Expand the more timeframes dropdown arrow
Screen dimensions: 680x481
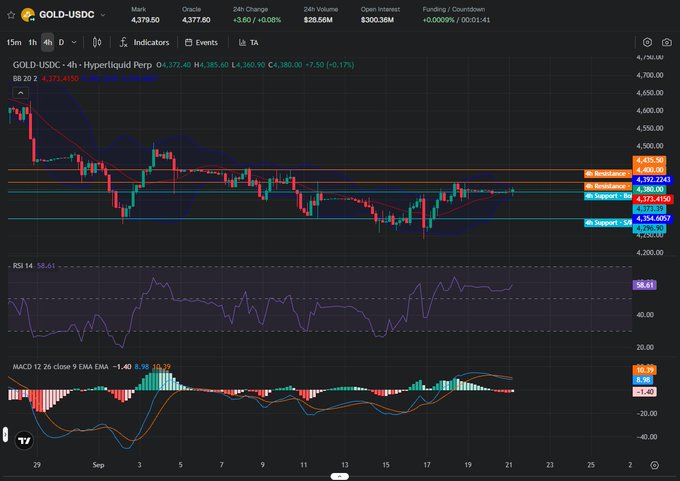pos(74,43)
